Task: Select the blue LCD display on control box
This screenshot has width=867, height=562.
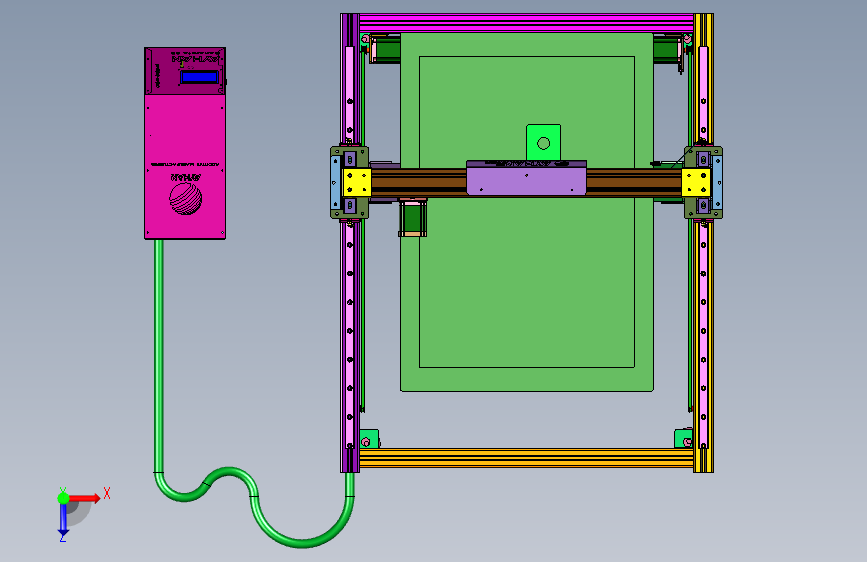Action: click(199, 77)
